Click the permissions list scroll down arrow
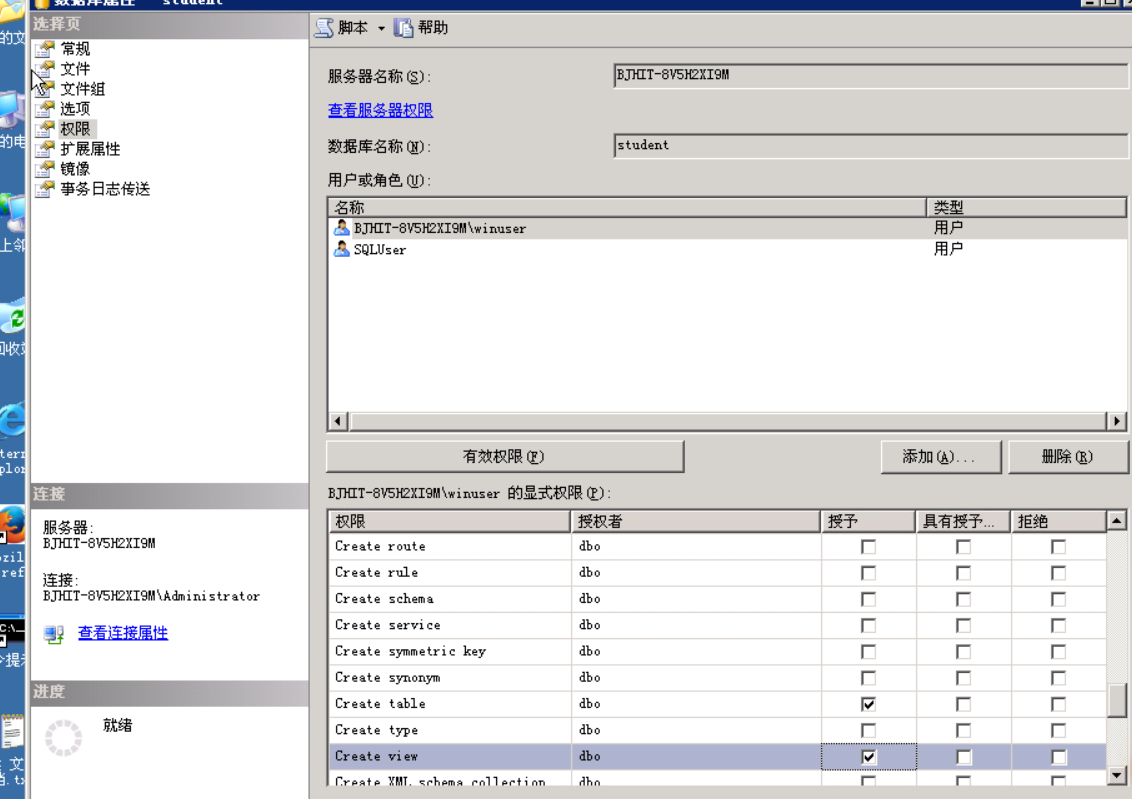 point(1117,776)
